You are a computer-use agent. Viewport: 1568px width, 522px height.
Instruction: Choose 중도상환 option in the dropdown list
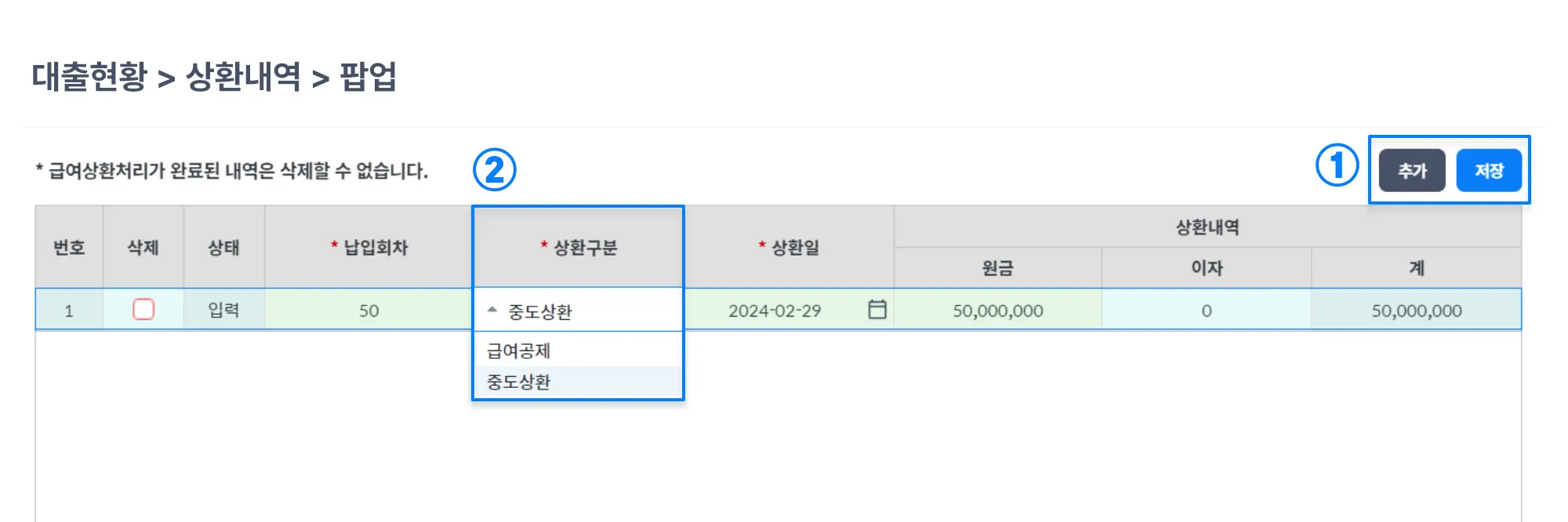(519, 382)
